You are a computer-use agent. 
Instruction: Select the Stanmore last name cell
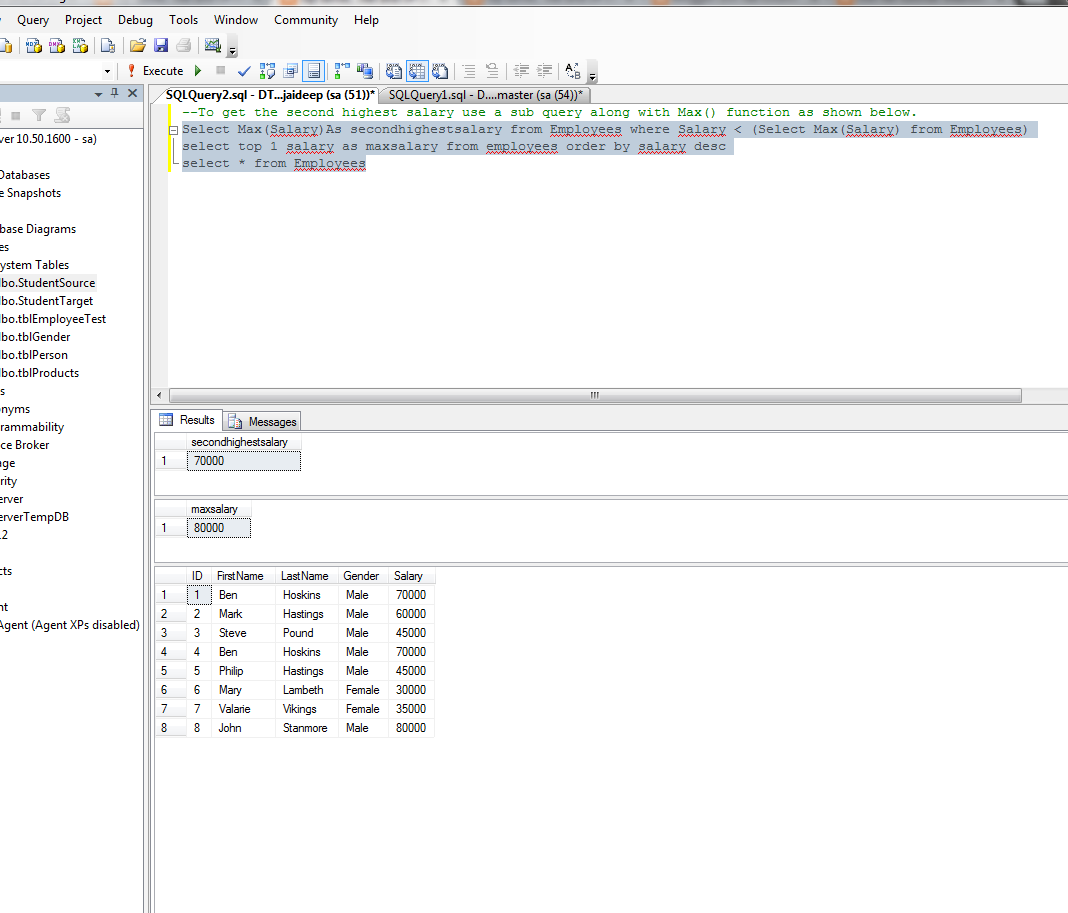pos(306,728)
